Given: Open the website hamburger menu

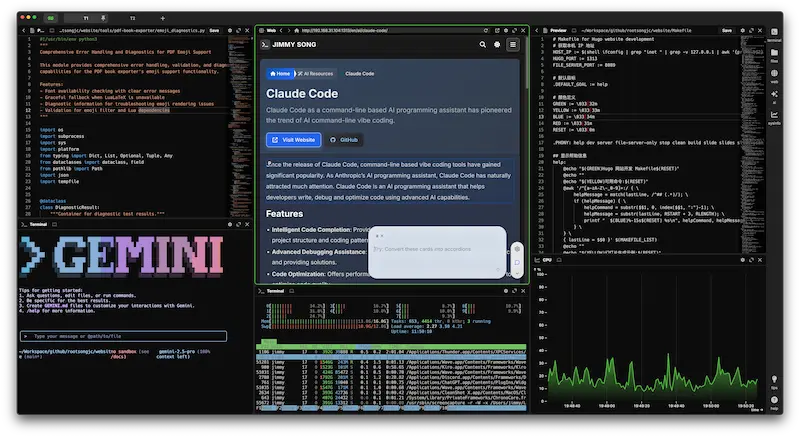Looking at the screenshot, I should click(x=513, y=45).
